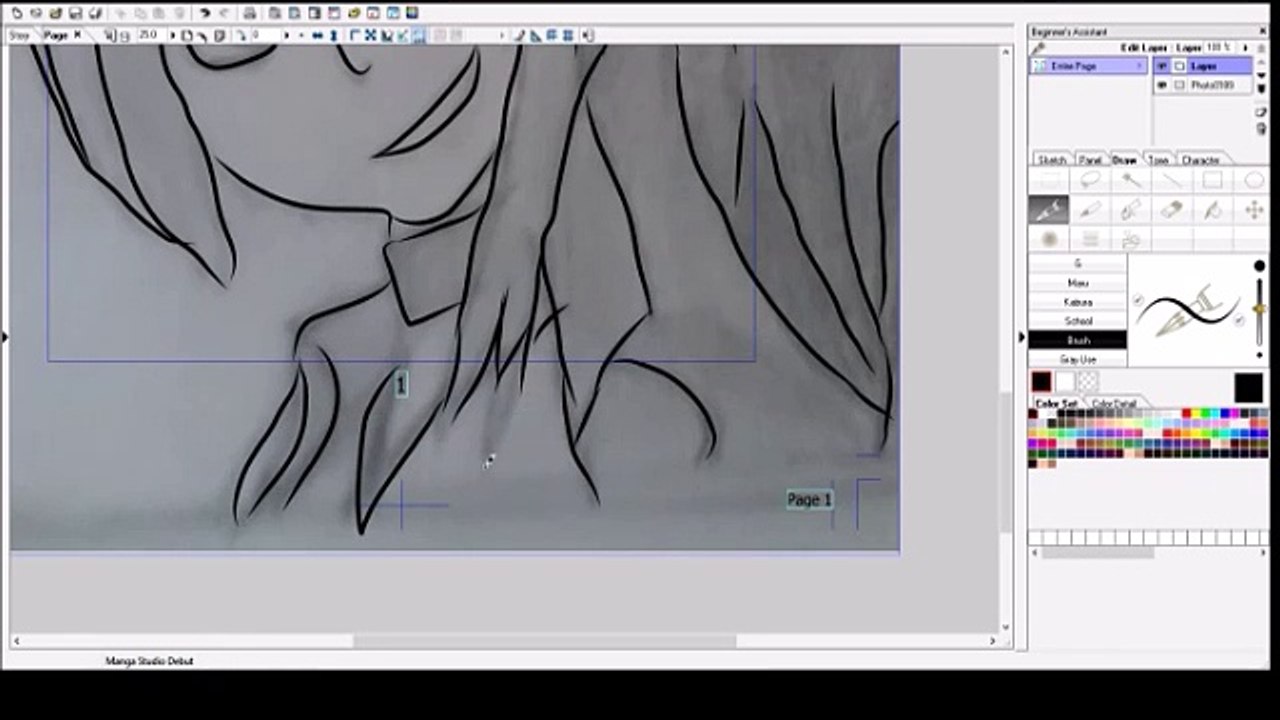
Task: Click the Delete Layer trash icon
Action: (1261, 128)
